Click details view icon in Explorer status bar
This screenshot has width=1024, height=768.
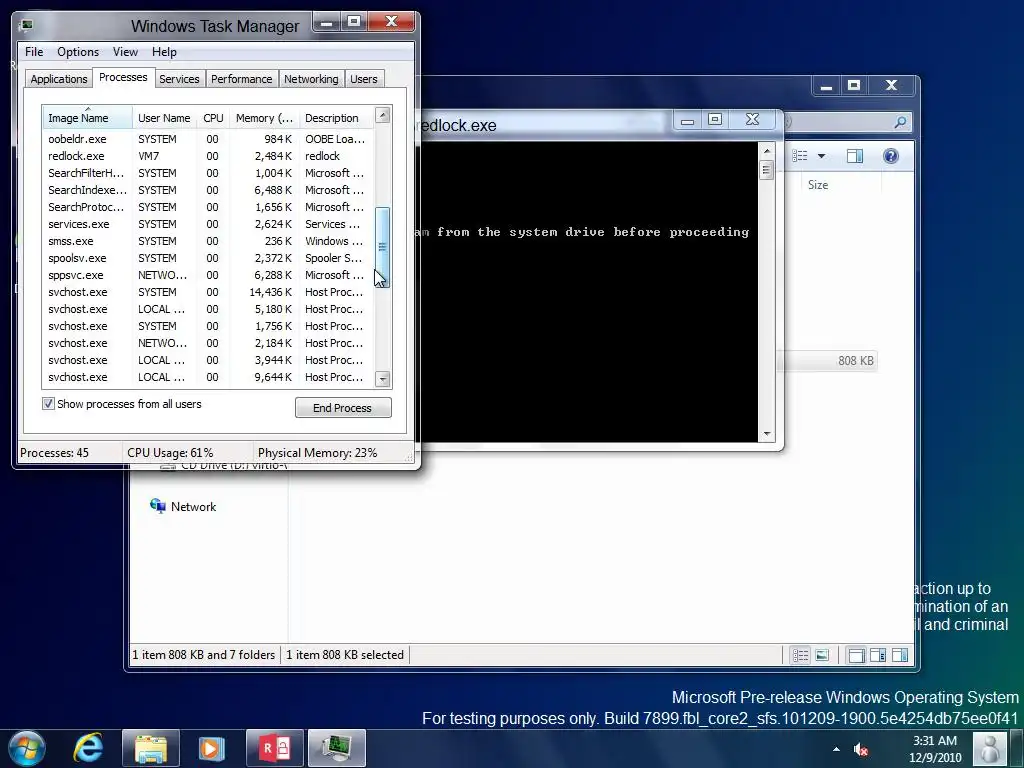tap(801, 655)
